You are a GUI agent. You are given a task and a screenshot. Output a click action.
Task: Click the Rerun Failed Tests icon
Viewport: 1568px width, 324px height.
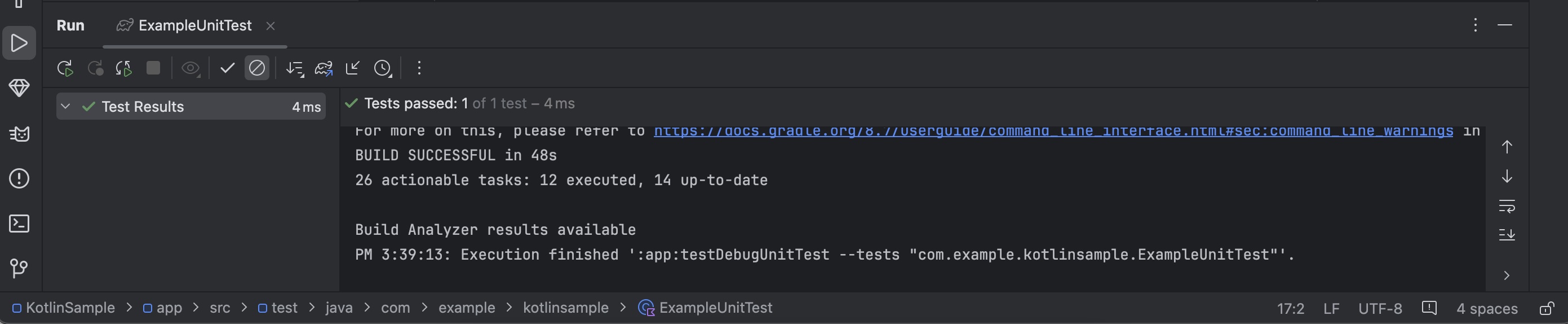coord(95,68)
